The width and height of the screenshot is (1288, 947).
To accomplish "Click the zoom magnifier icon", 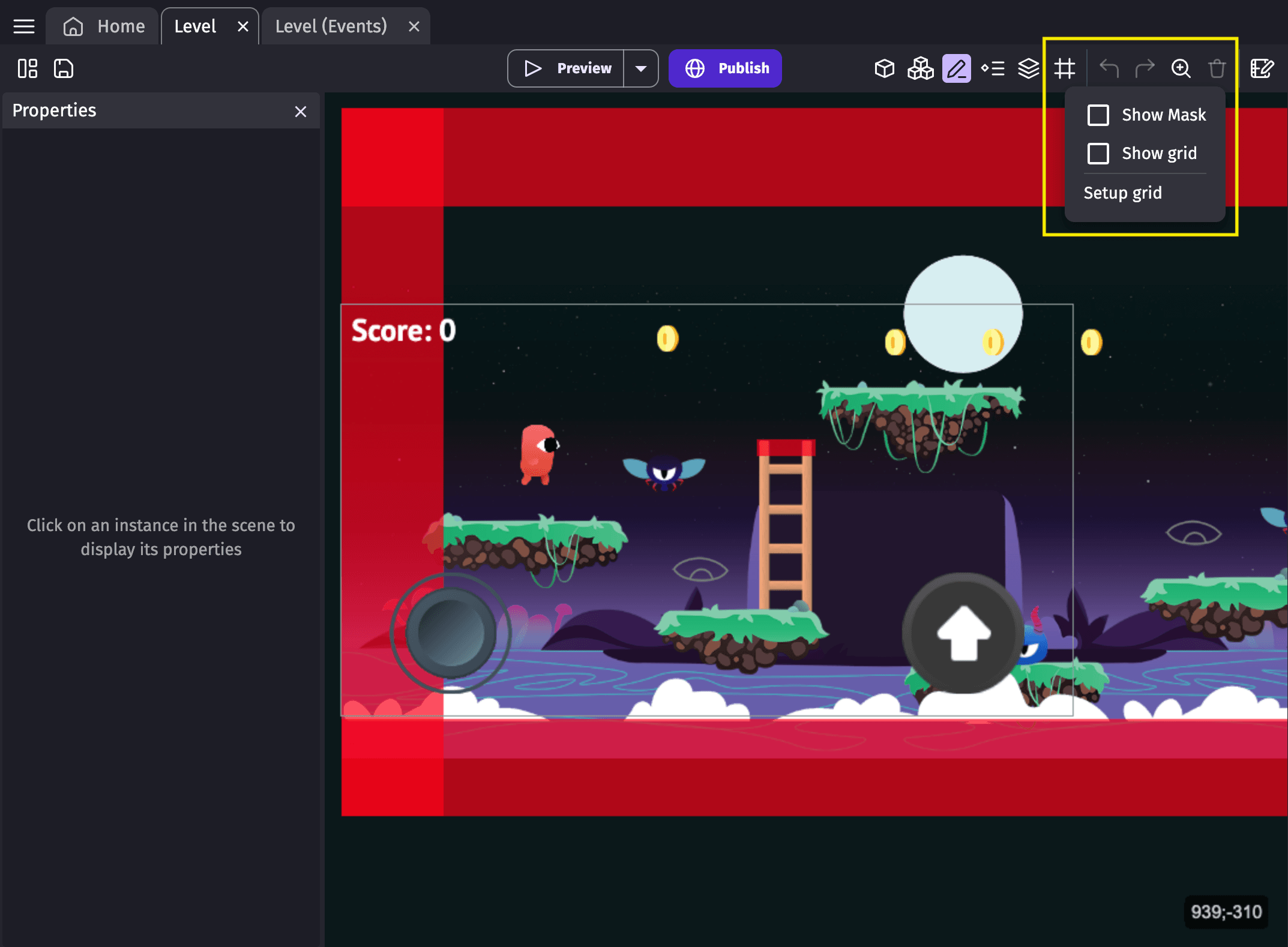I will (x=1181, y=68).
